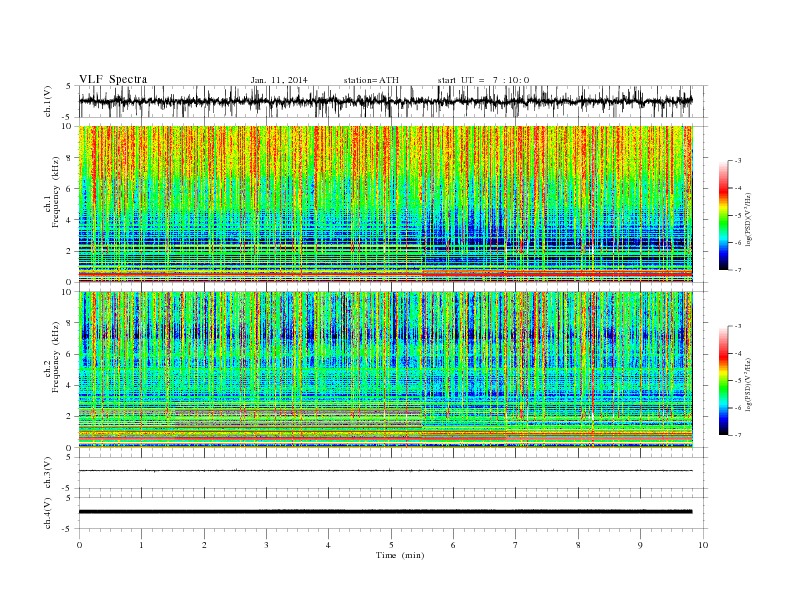
Task: Click the 'start UT = 7:10:0' label
Action: (x=483, y=80)
